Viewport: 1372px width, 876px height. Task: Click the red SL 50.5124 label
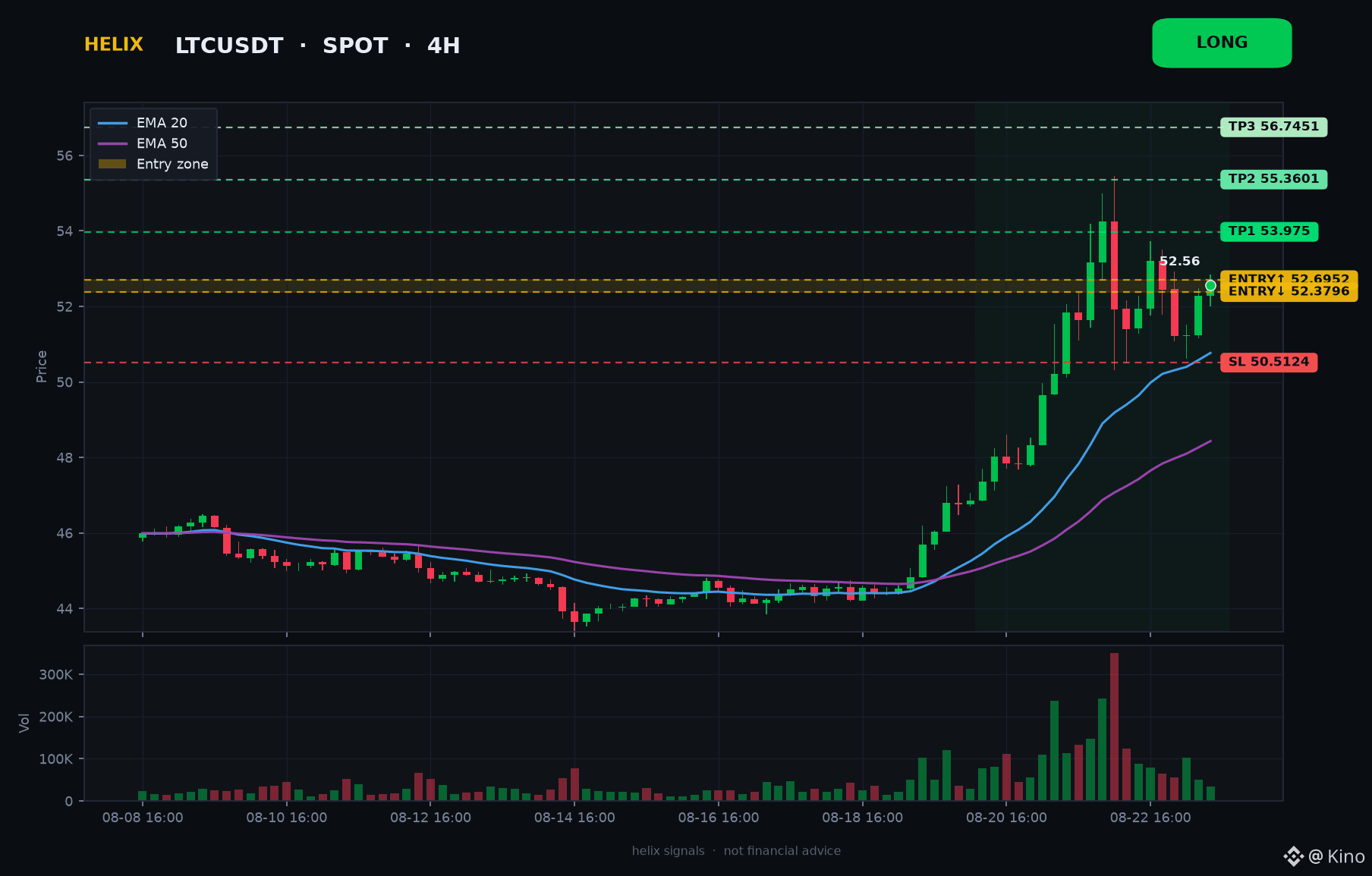(x=1269, y=363)
